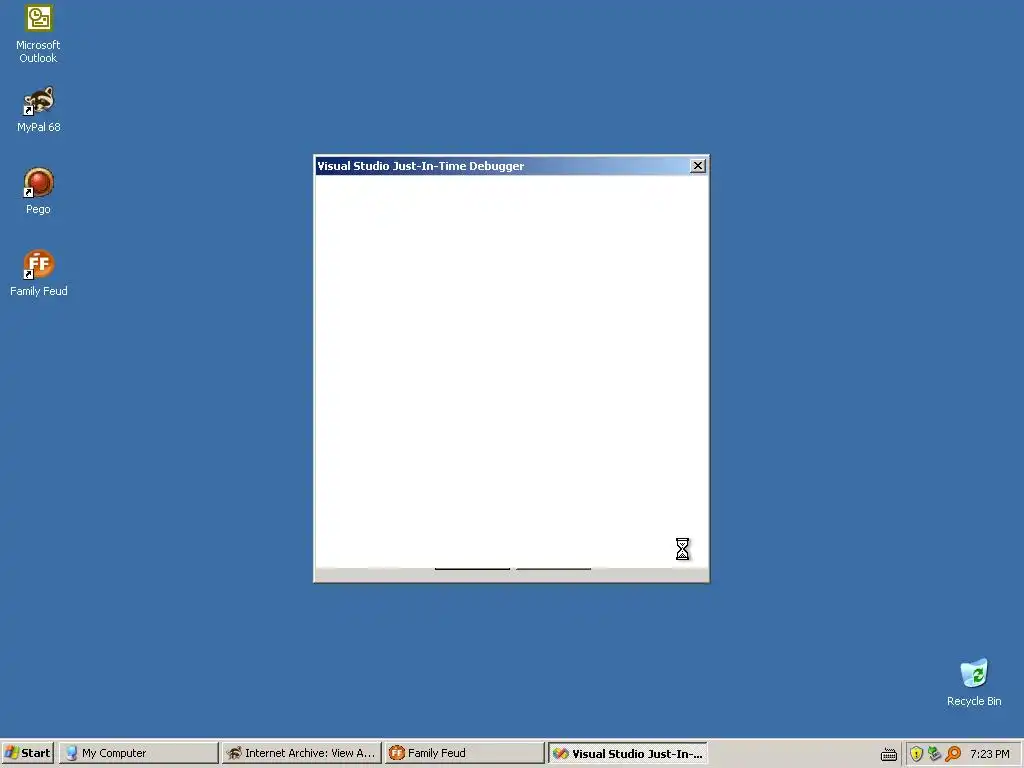
Task: Switch to My Computer taskbar window
Action: click(x=138, y=753)
